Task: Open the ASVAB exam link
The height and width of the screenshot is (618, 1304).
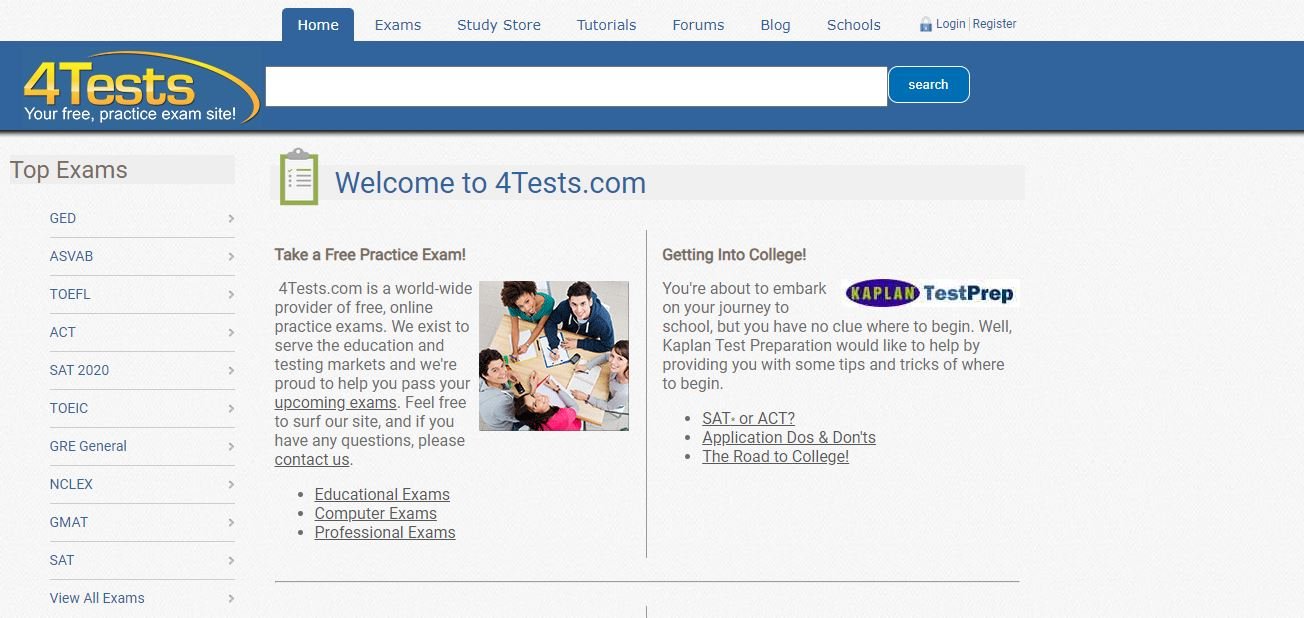Action: point(71,256)
